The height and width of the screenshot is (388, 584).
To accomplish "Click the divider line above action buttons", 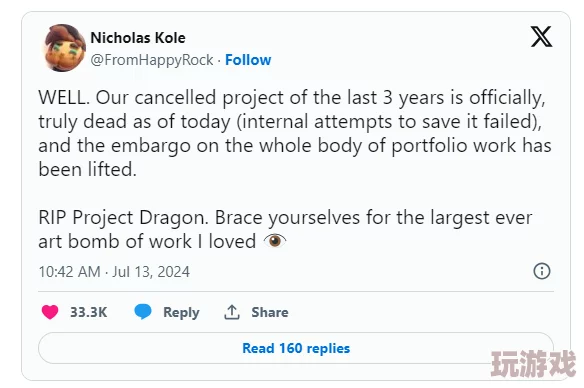I will click(296, 291).
